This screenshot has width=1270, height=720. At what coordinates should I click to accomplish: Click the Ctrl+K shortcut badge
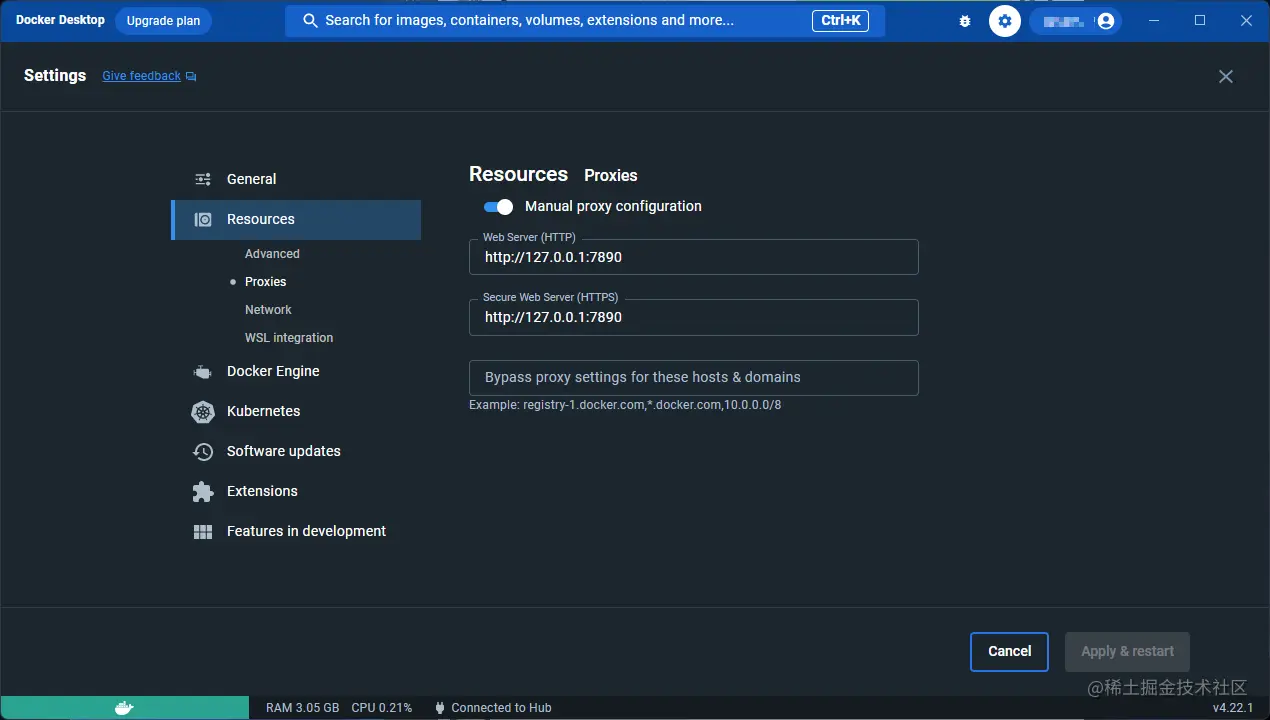click(x=840, y=20)
